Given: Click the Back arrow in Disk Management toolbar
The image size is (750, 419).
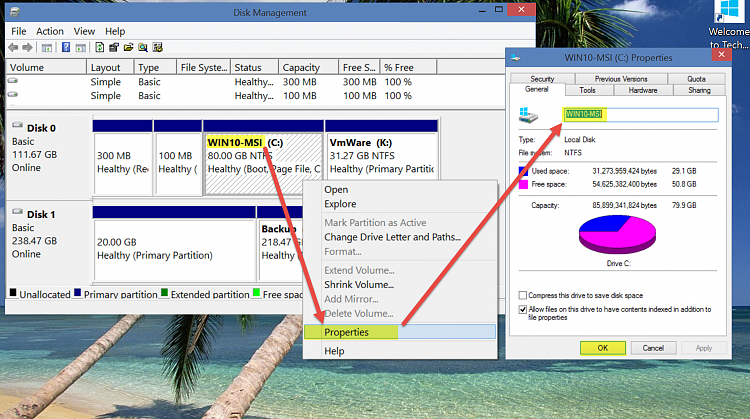Looking at the screenshot, I should [13, 47].
